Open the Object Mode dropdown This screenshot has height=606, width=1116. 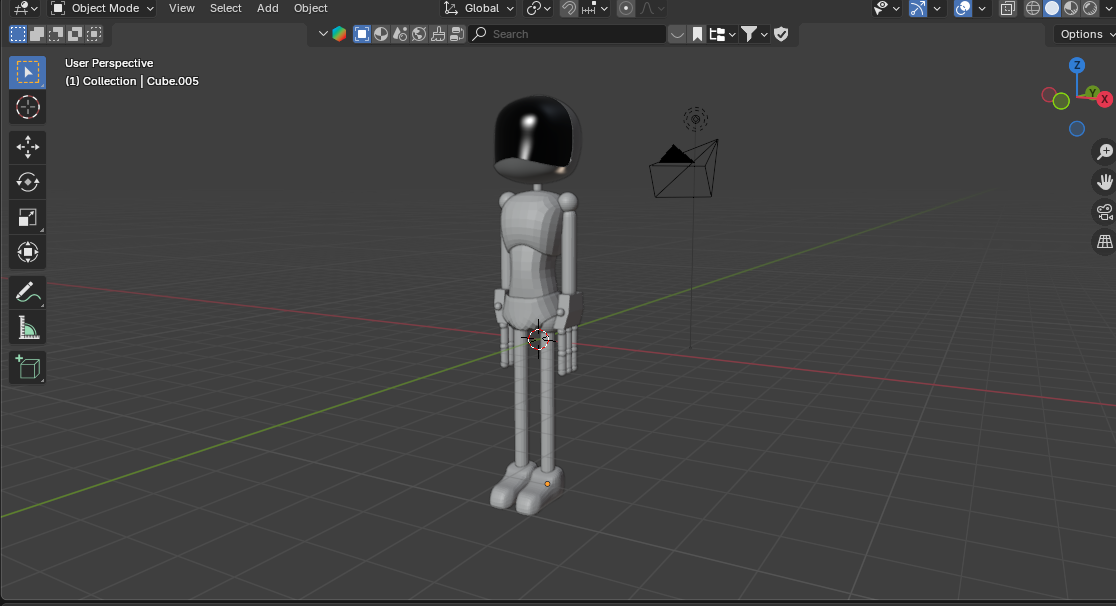(102, 8)
